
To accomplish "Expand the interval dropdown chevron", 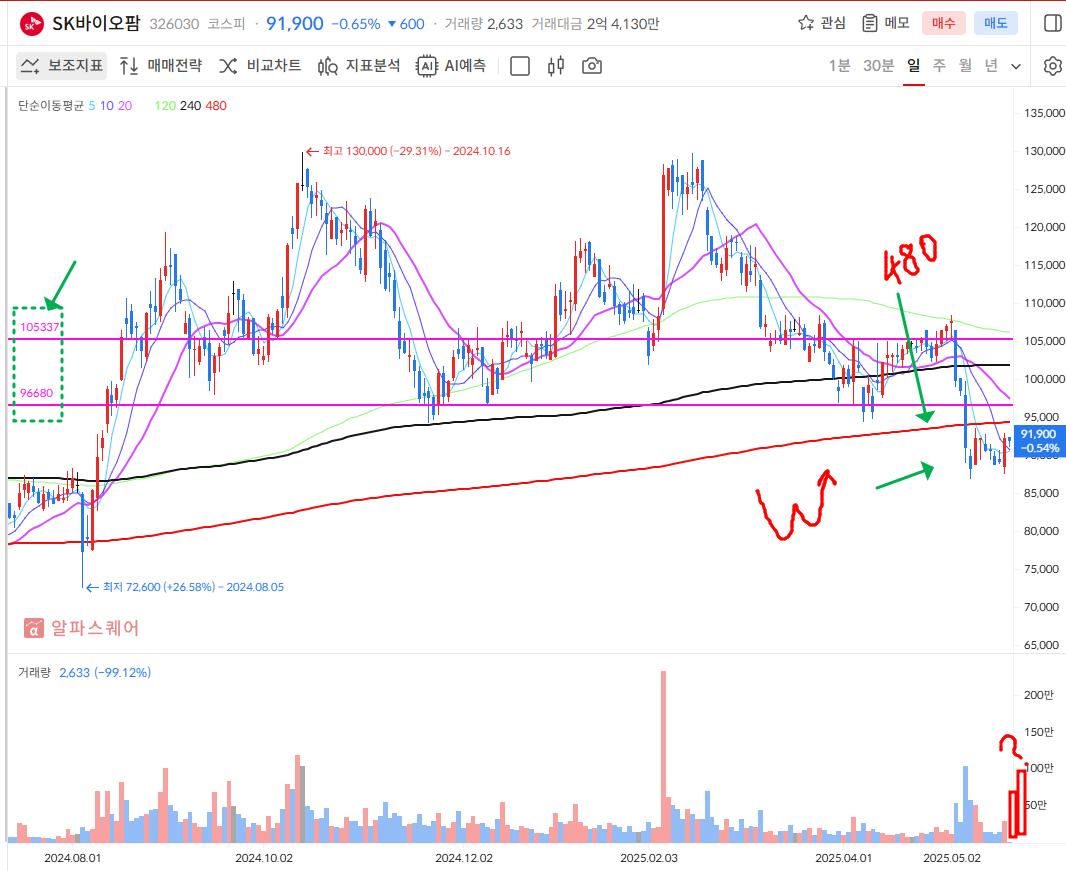I will pos(1016,67).
